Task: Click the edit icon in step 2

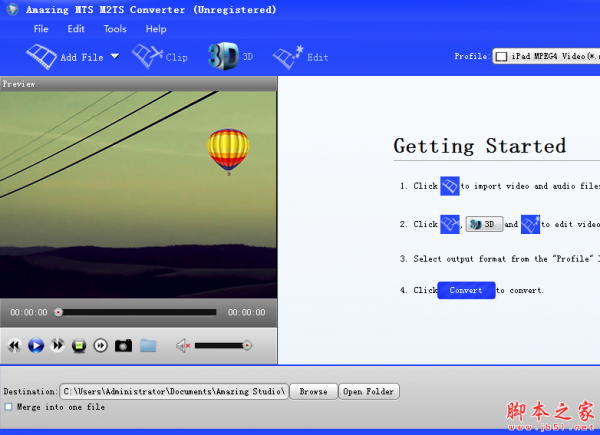Action: click(x=530, y=224)
